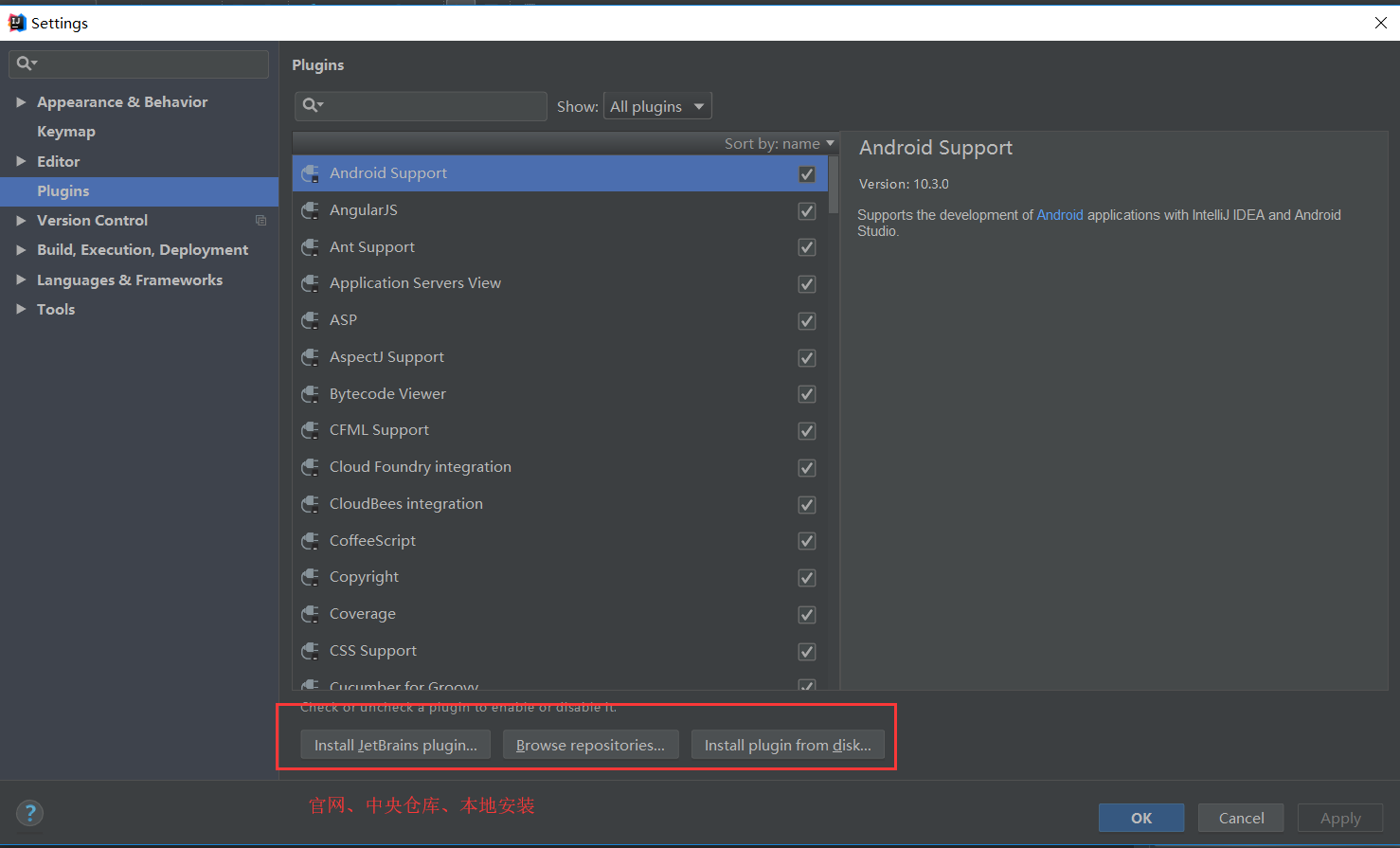The height and width of the screenshot is (848, 1400).
Task: Click the CSS Support plugin icon
Action: coord(310,651)
